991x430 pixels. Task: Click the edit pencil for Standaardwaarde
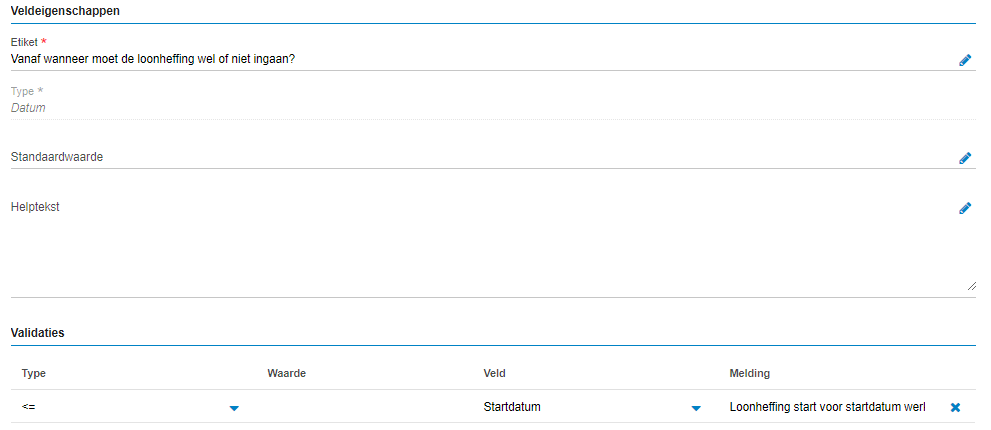(x=965, y=158)
